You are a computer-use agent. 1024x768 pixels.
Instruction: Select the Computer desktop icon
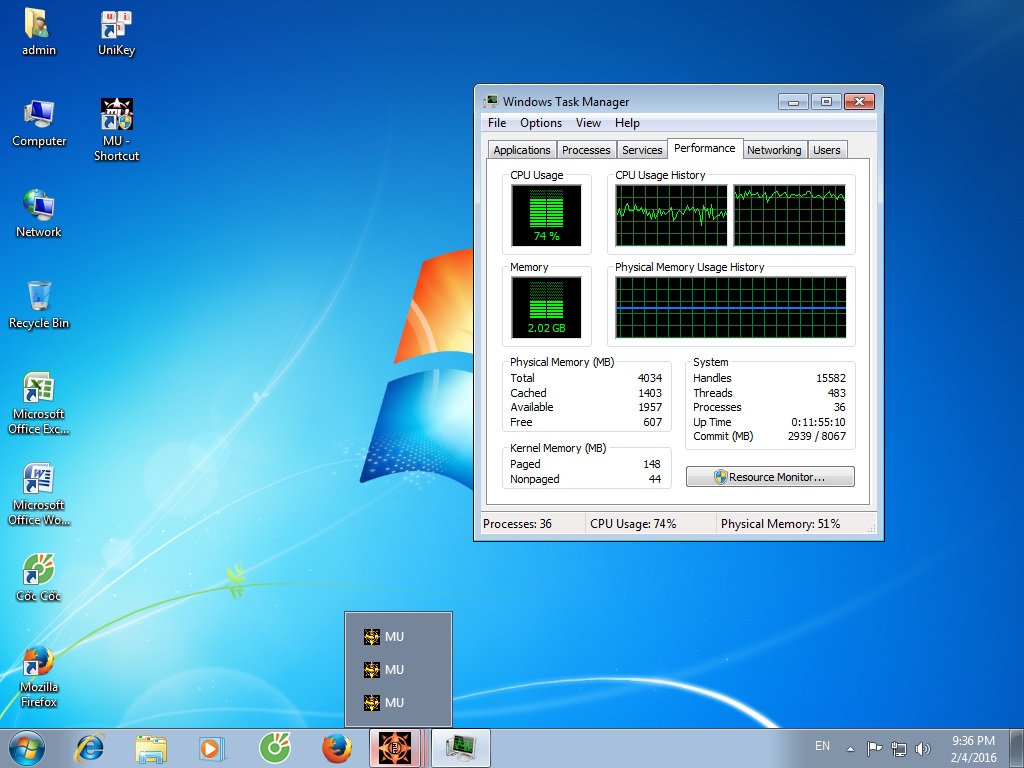(x=39, y=123)
